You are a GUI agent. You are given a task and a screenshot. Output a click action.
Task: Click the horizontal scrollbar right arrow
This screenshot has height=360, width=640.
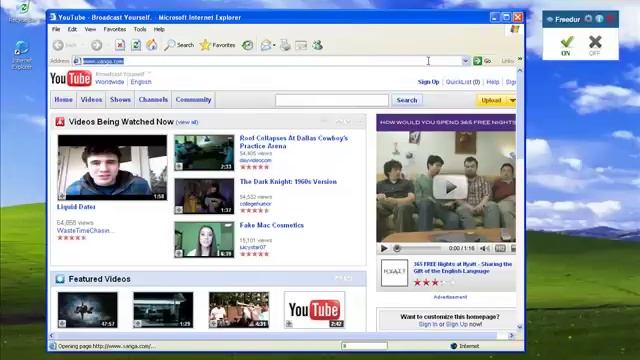(x=511, y=336)
